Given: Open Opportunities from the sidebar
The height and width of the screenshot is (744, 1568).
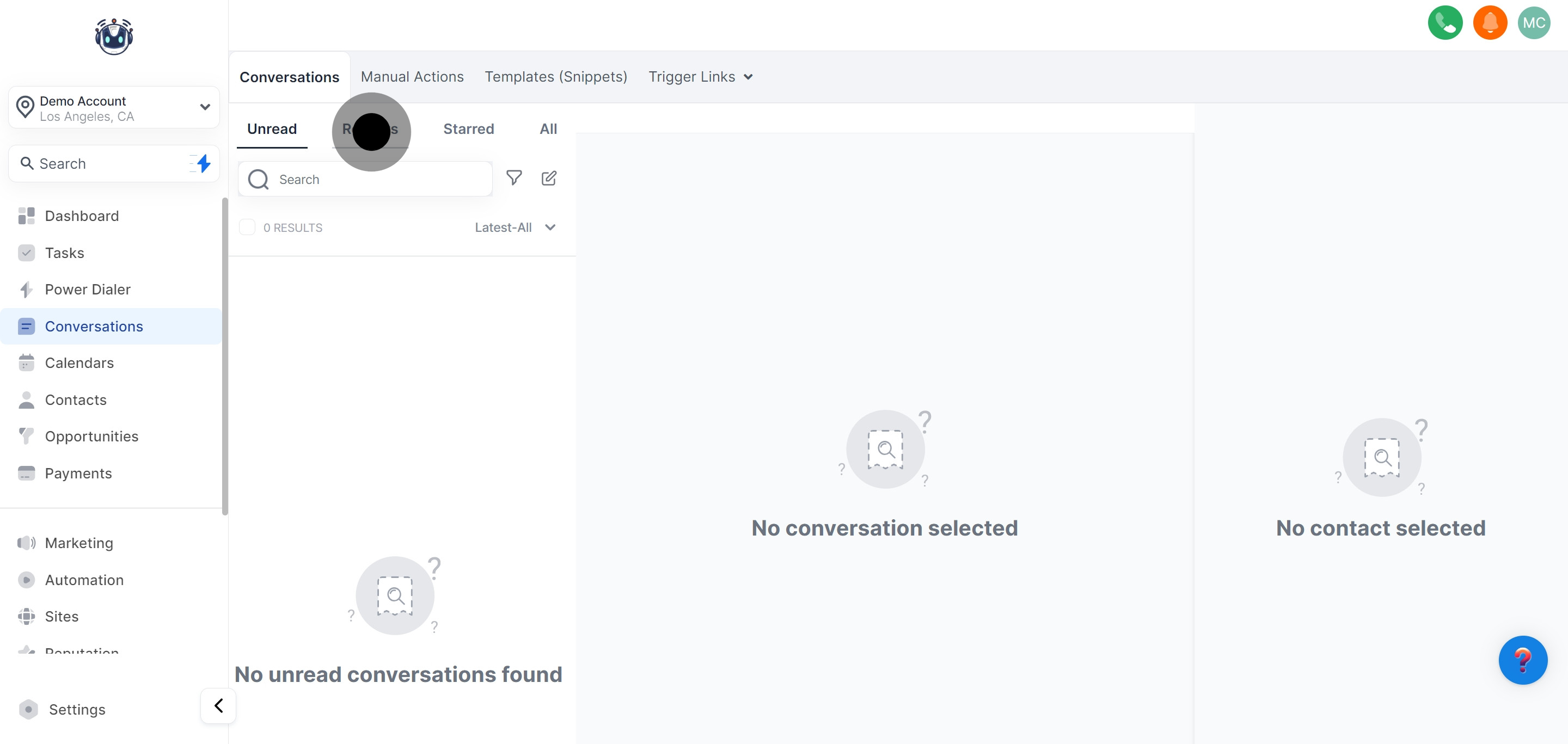Looking at the screenshot, I should [91, 436].
